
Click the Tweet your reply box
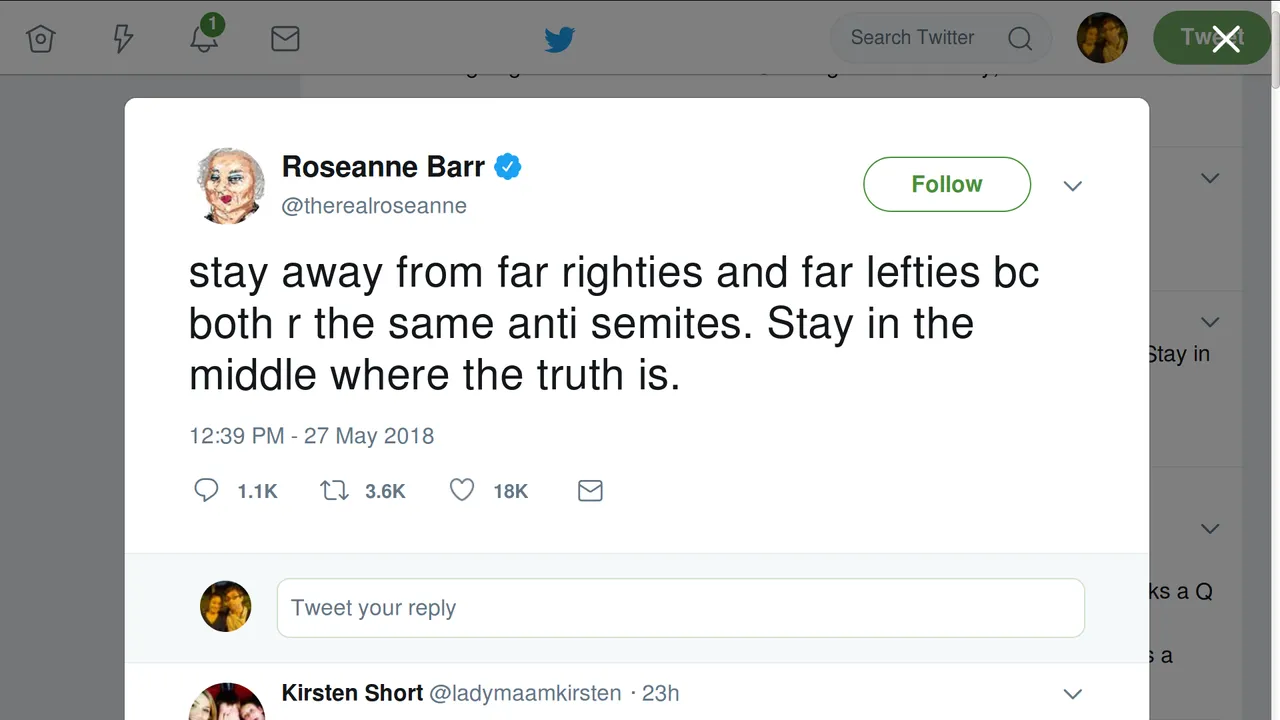(x=680, y=608)
